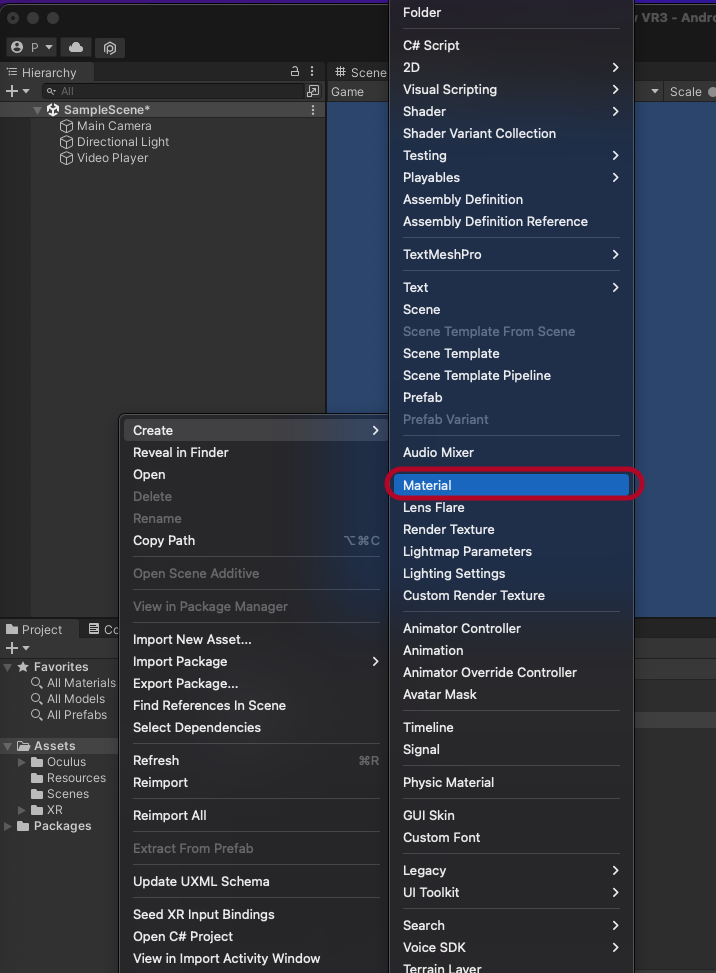
Task: Click Seed XR Input Bindings
Action: pos(256,915)
